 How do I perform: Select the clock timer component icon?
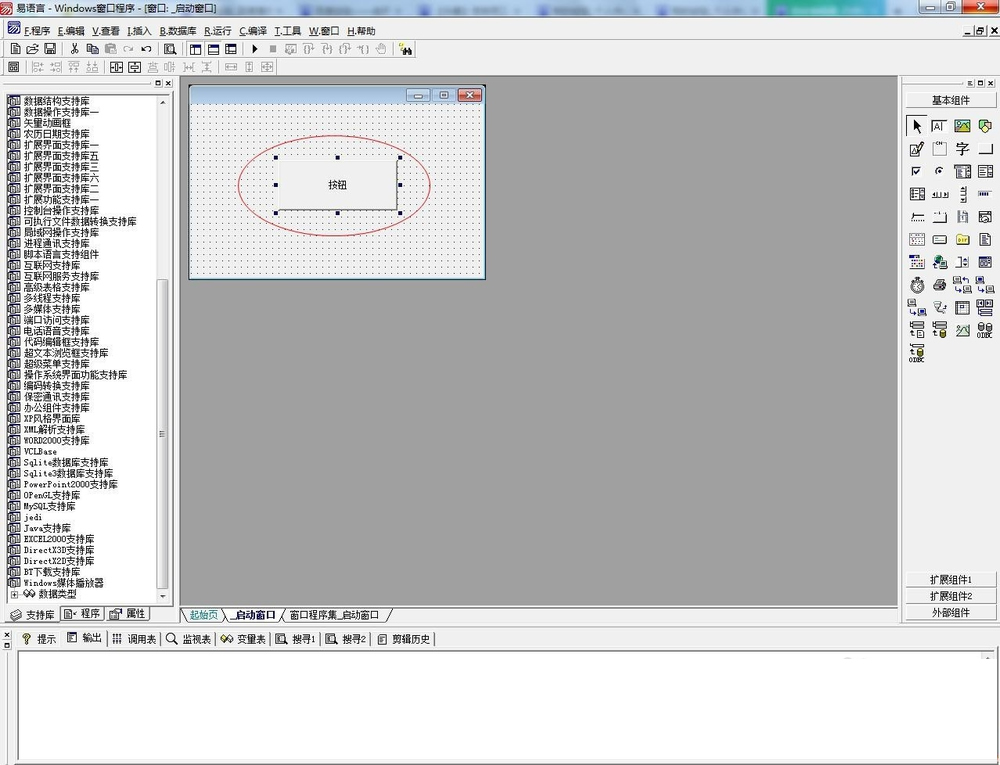coord(917,285)
